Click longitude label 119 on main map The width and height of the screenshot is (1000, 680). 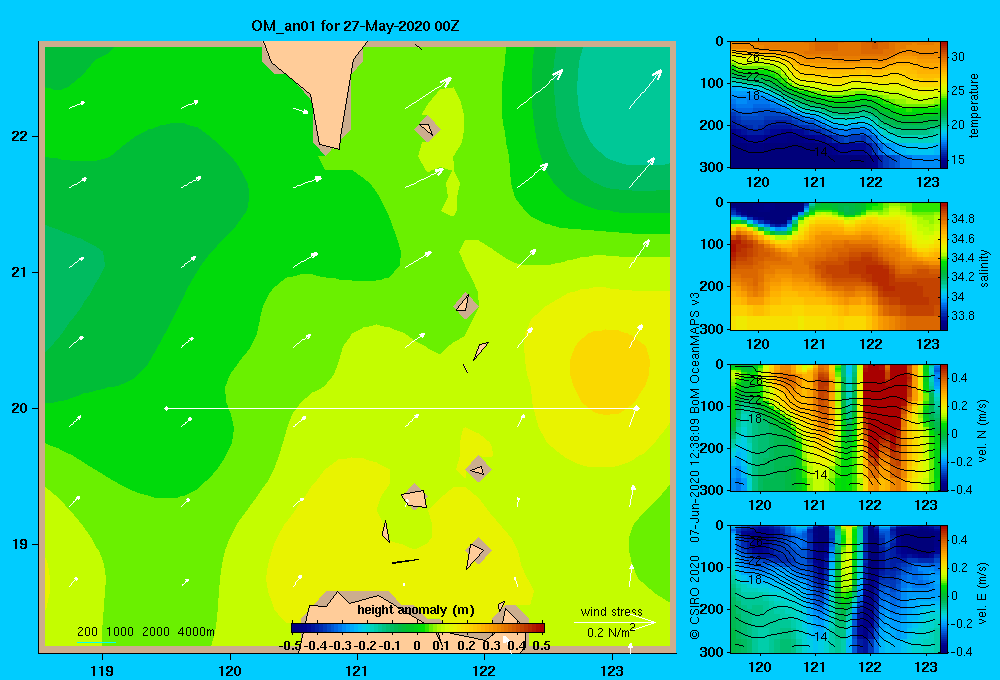pos(102,670)
